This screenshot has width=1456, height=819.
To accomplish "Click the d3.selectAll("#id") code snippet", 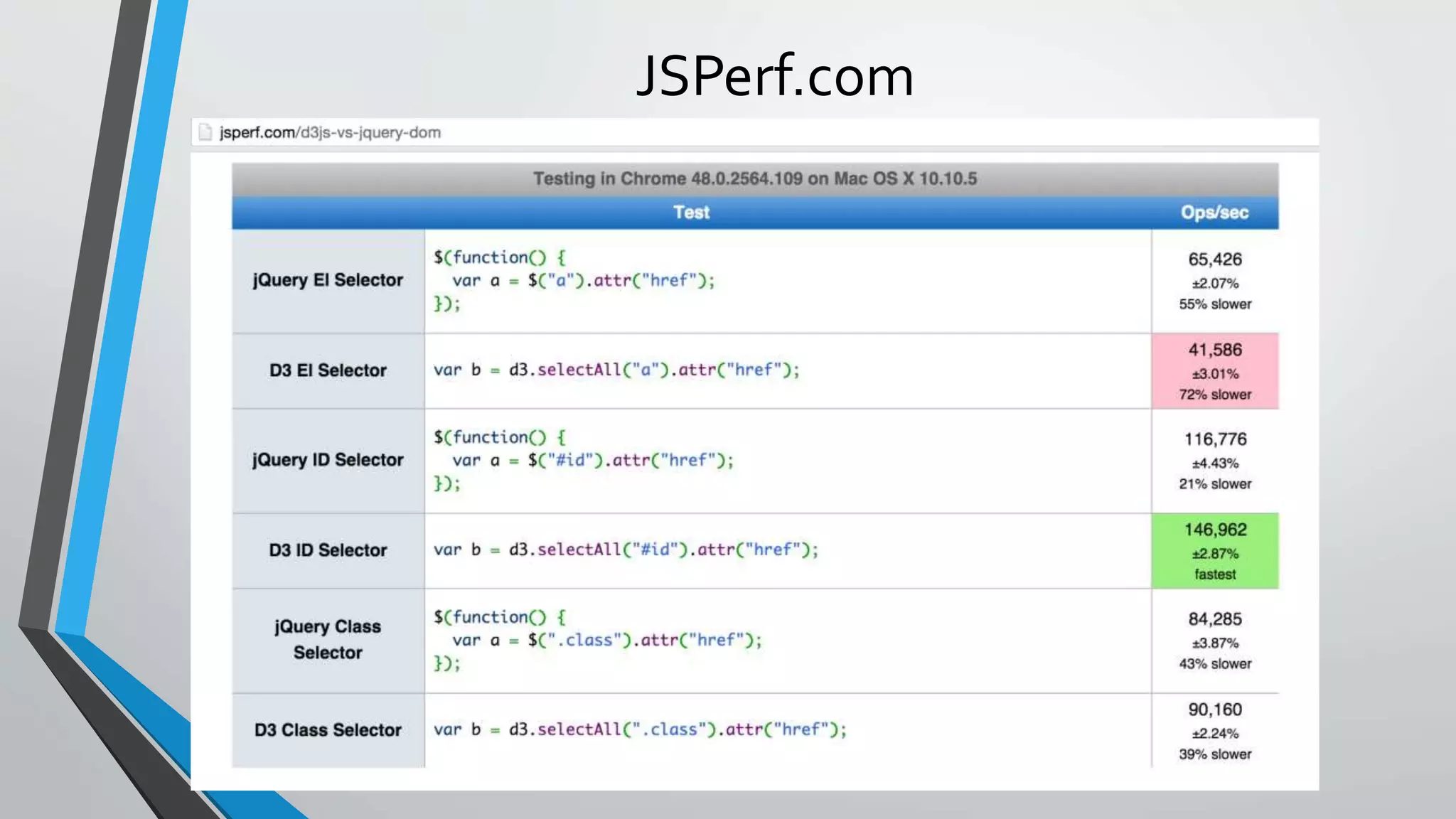I will [x=626, y=550].
